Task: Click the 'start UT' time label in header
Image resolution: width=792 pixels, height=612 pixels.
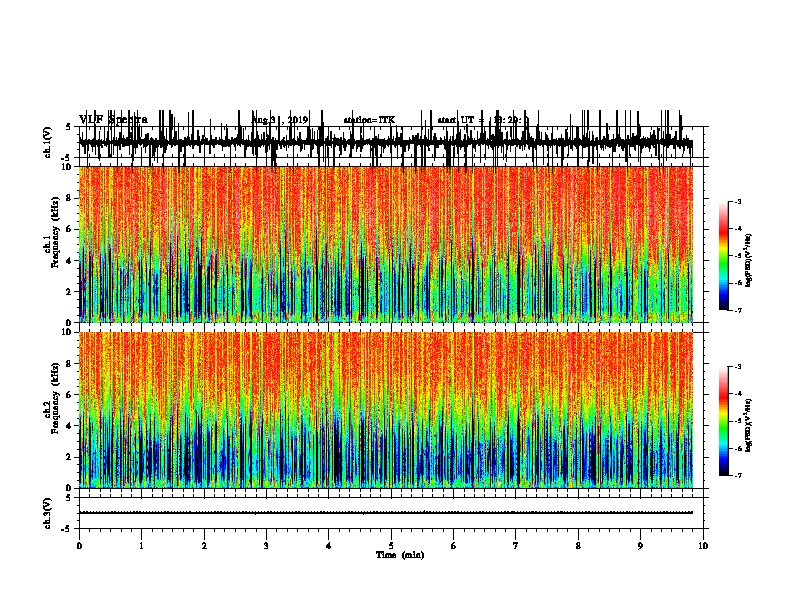Action: [483, 120]
